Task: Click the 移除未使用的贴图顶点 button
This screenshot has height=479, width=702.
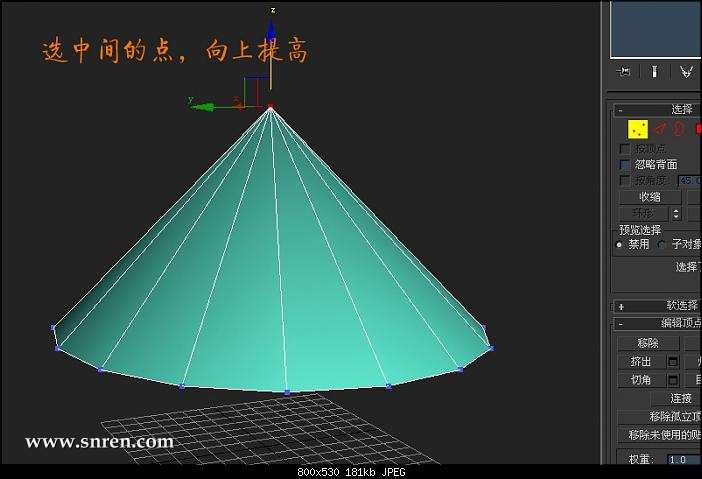Action: point(659,435)
